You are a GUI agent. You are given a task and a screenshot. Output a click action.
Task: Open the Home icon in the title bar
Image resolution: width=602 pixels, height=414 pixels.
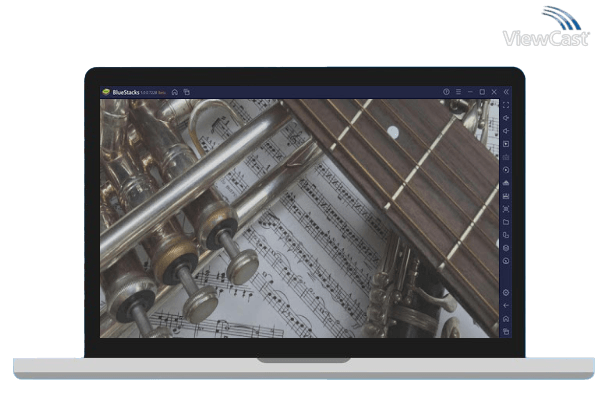(175, 92)
